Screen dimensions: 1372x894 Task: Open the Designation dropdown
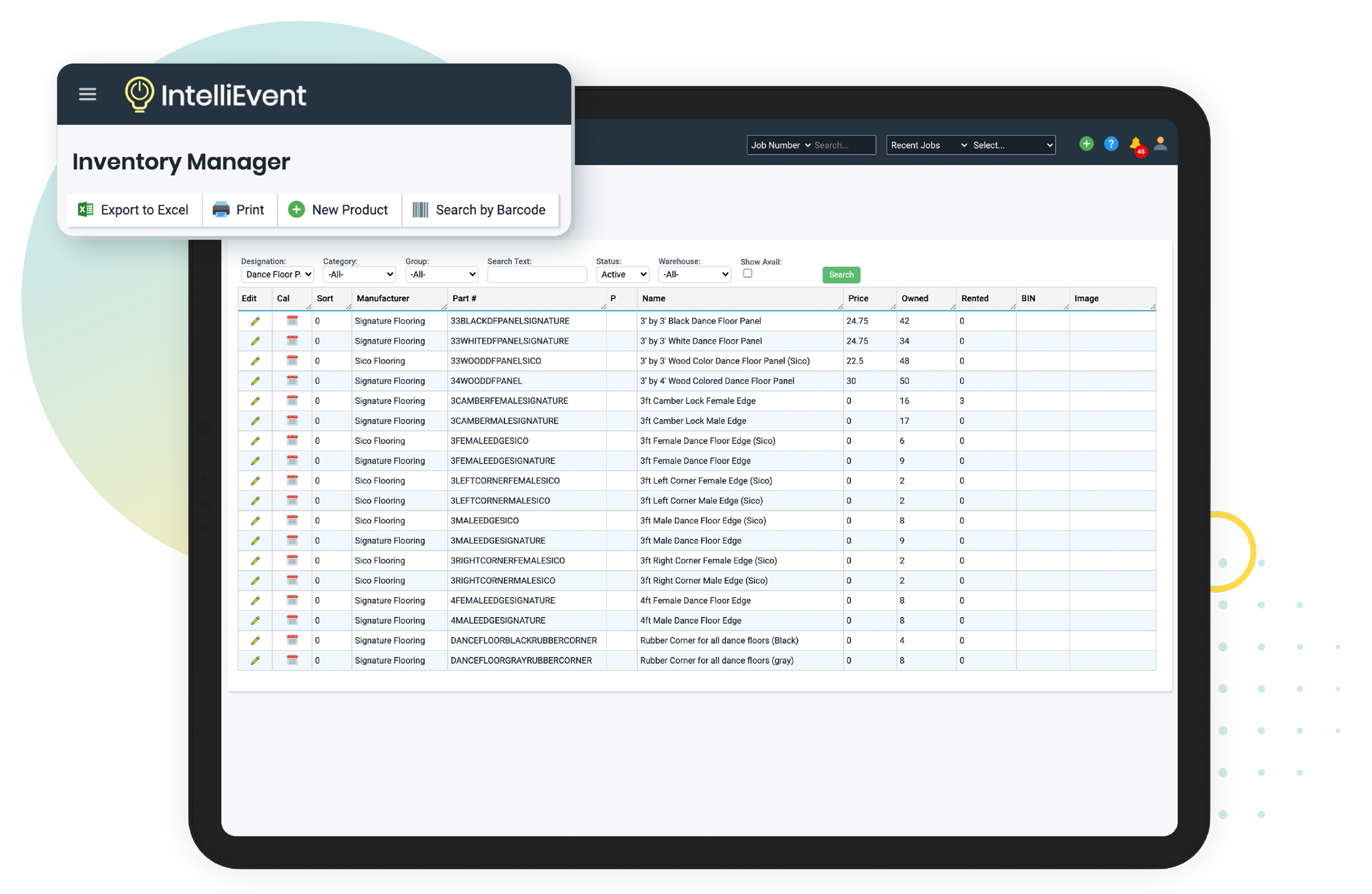point(278,275)
